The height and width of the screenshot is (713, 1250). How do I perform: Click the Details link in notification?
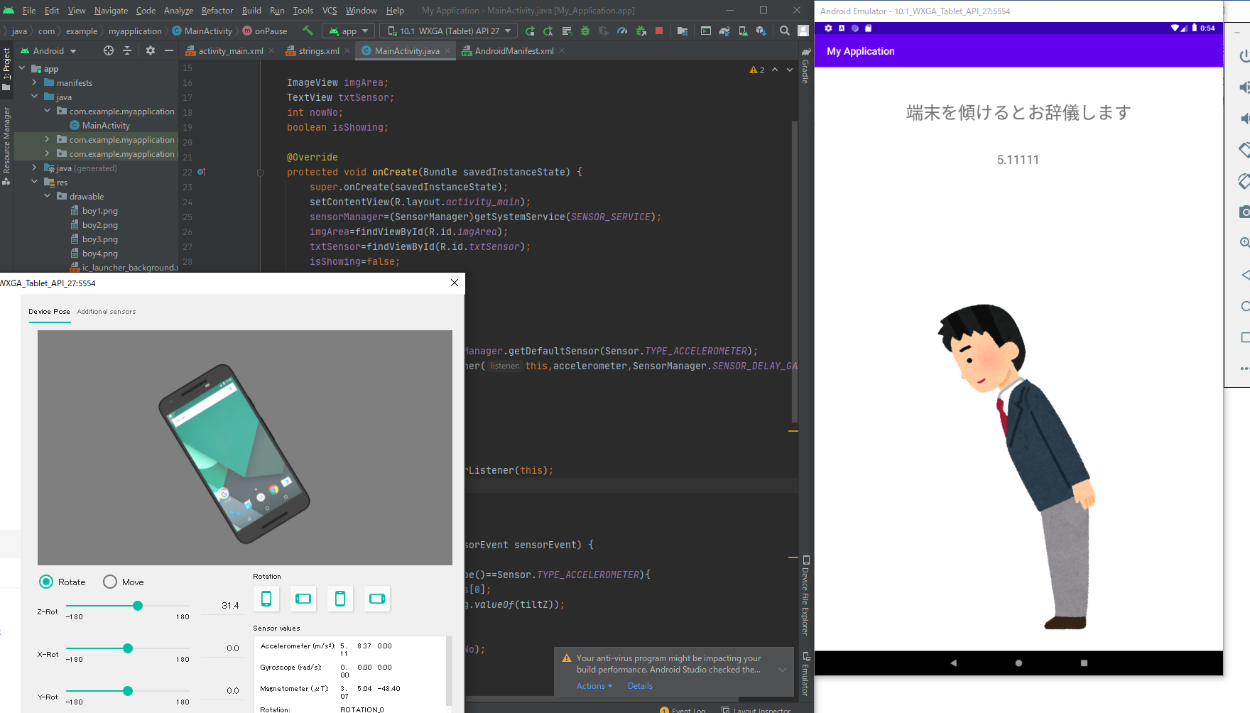[640, 686]
